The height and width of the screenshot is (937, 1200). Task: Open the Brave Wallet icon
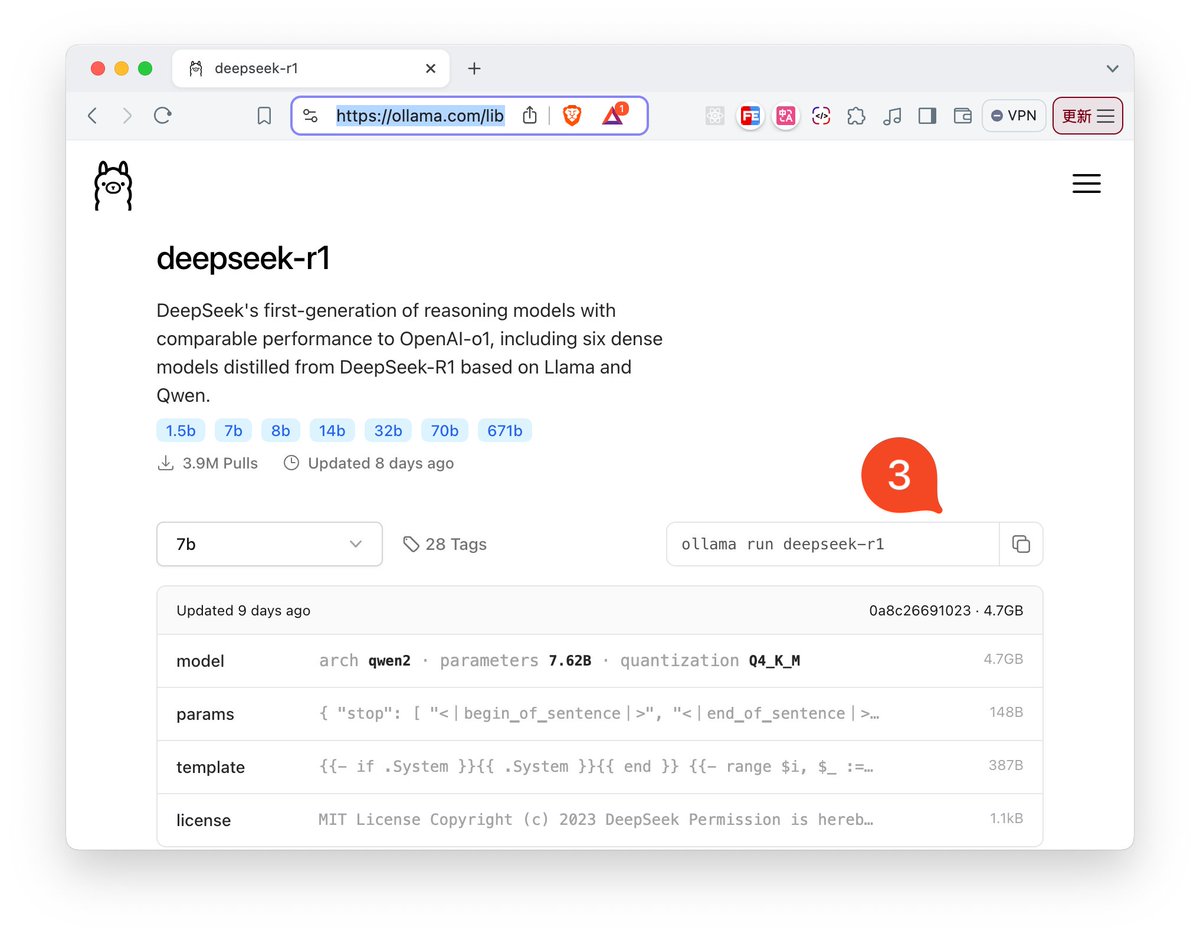tap(962, 116)
